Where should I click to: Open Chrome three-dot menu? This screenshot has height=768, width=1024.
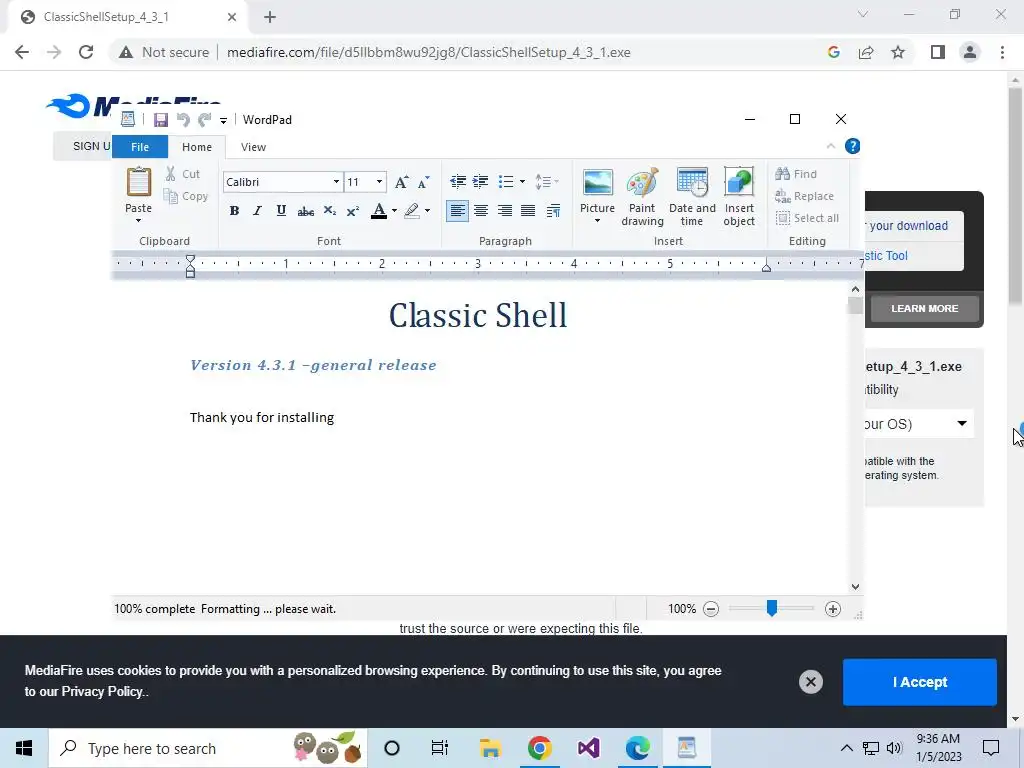coord(1002,52)
